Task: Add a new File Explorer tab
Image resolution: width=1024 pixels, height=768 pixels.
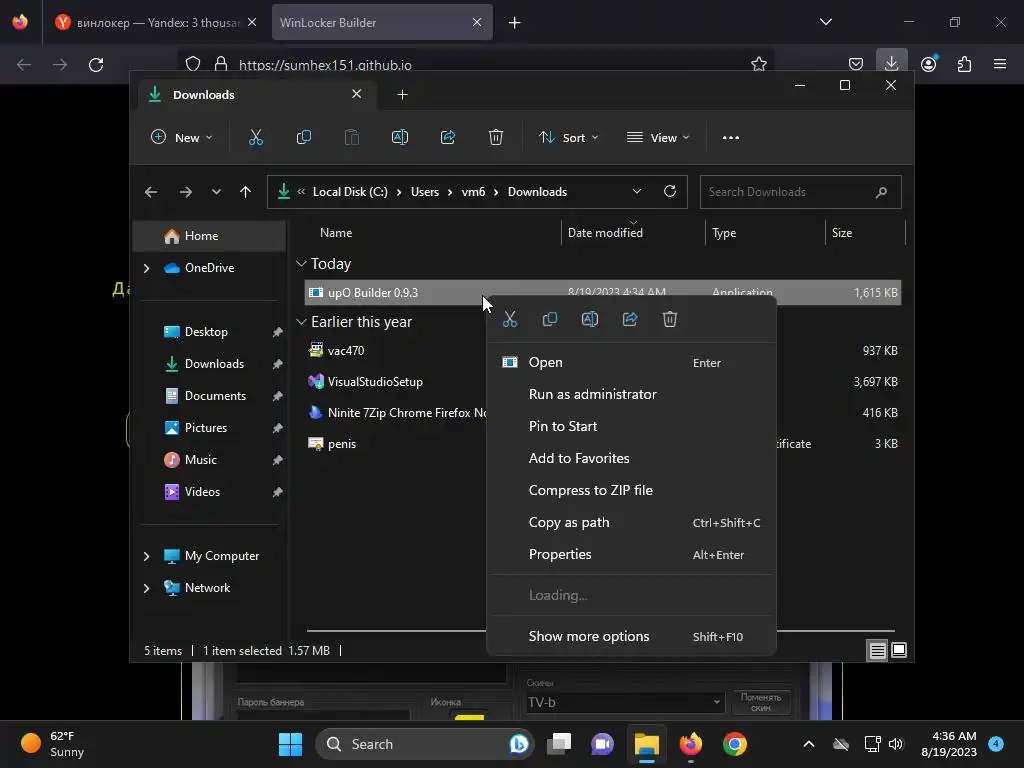Action: pyautogui.click(x=402, y=95)
